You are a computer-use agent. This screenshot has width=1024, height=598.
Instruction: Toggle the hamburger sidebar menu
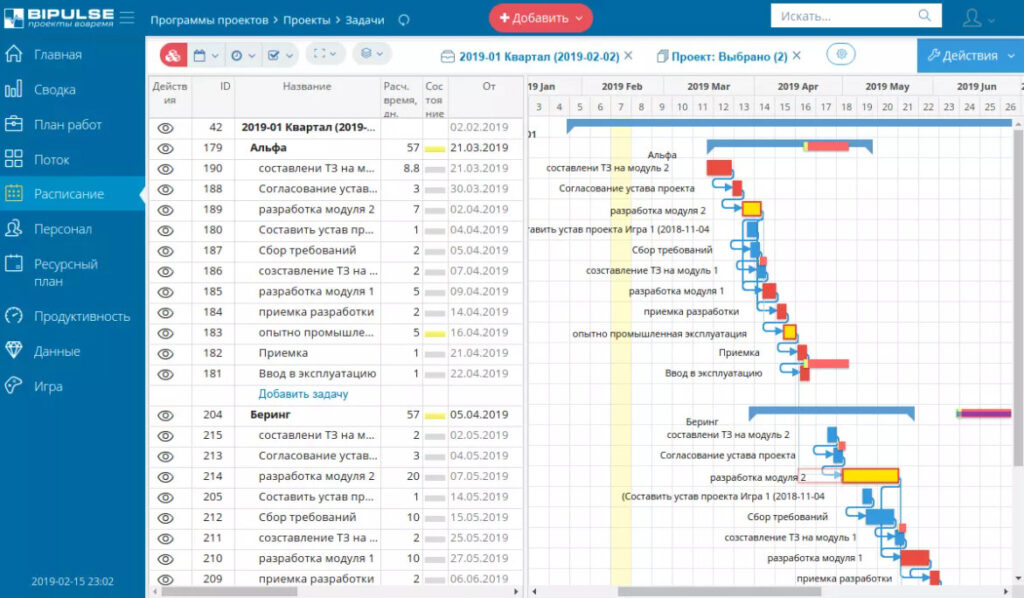click(127, 18)
